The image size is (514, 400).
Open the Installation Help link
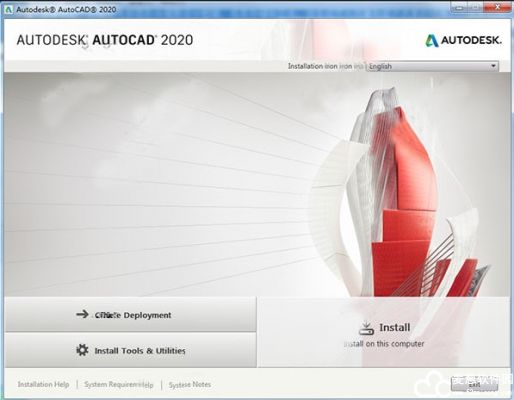43,384
